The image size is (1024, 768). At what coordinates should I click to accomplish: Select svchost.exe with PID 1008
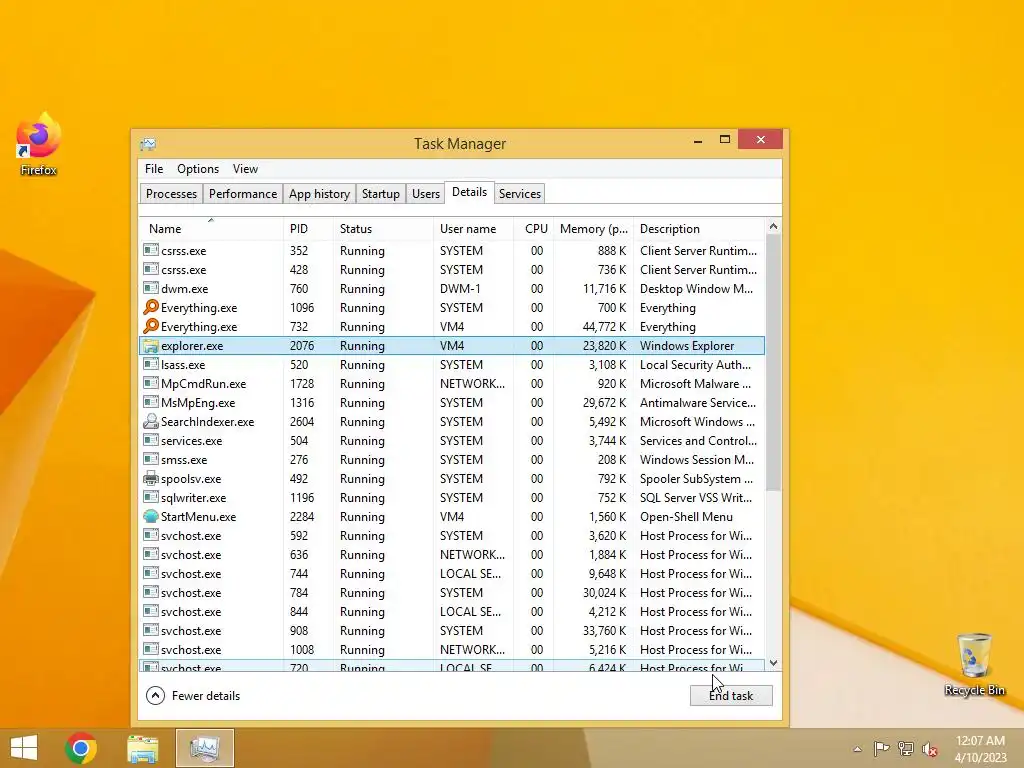pyautogui.click(x=451, y=649)
